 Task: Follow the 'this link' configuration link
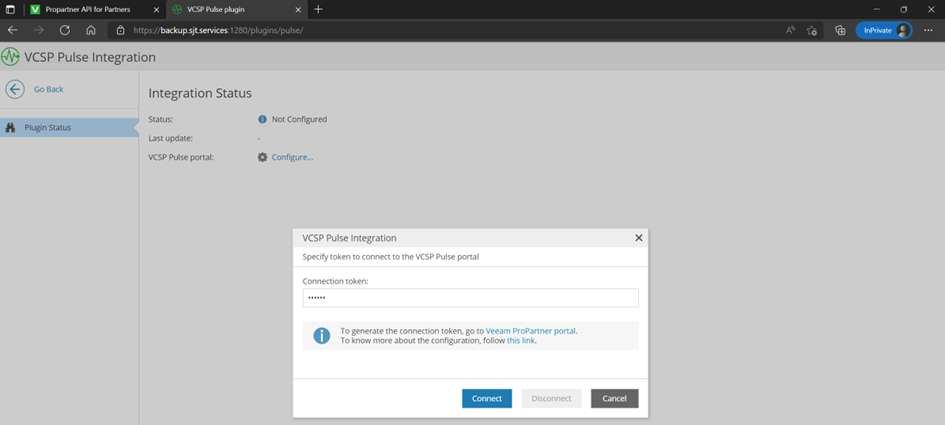coord(521,341)
